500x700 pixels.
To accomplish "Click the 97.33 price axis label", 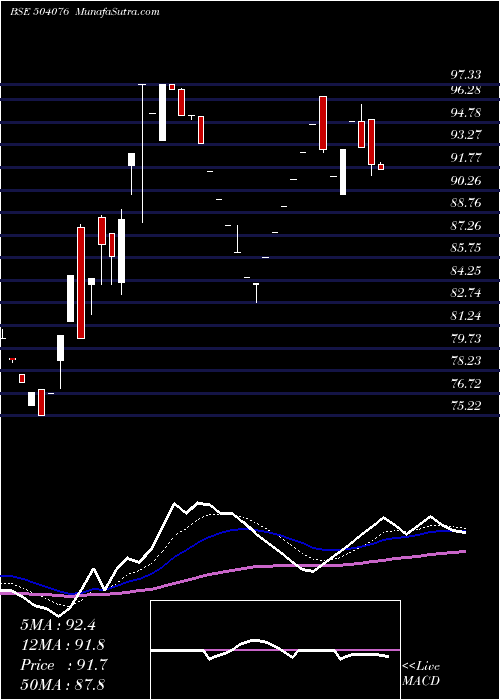I will pyautogui.click(x=466, y=74).
